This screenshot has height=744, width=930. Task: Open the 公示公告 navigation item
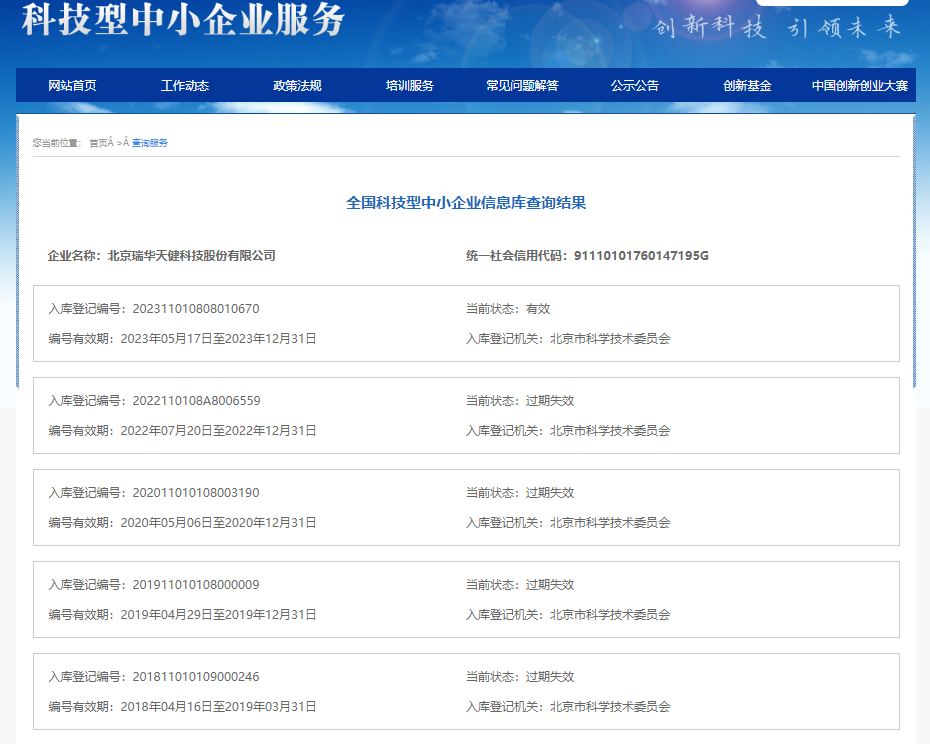click(x=635, y=85)
